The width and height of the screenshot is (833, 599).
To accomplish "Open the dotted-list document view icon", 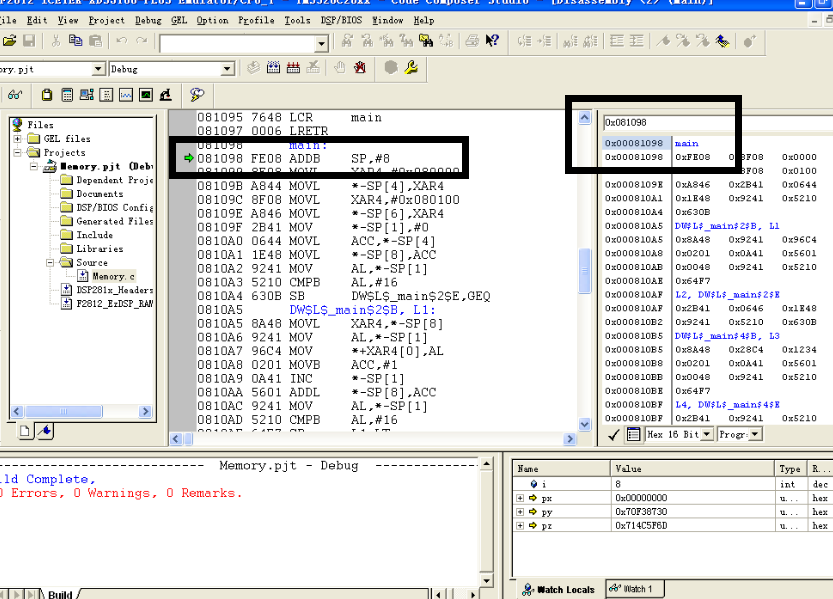I will click(106, 95).
